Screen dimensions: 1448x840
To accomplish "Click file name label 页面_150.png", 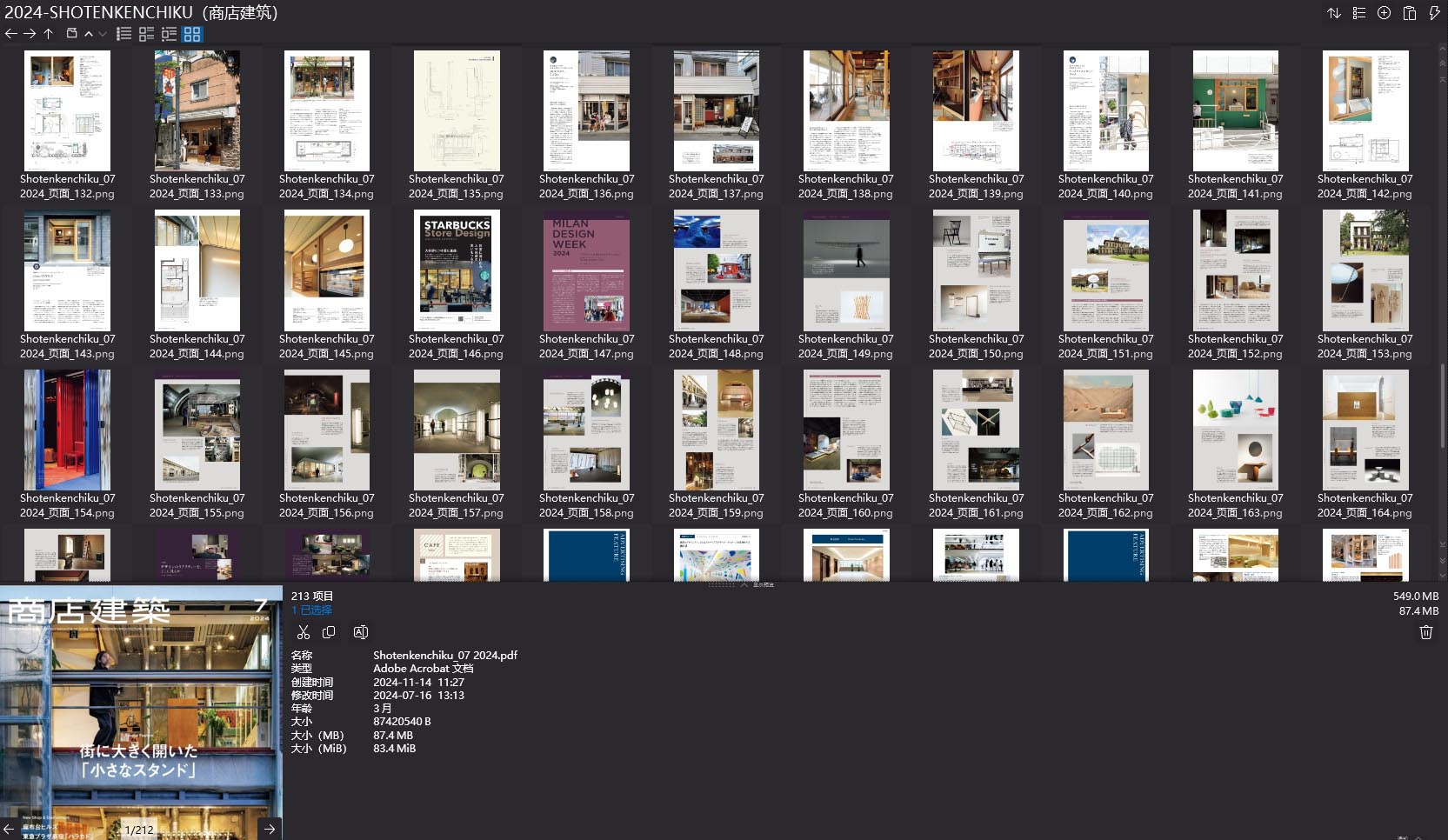I will [976, 346].
